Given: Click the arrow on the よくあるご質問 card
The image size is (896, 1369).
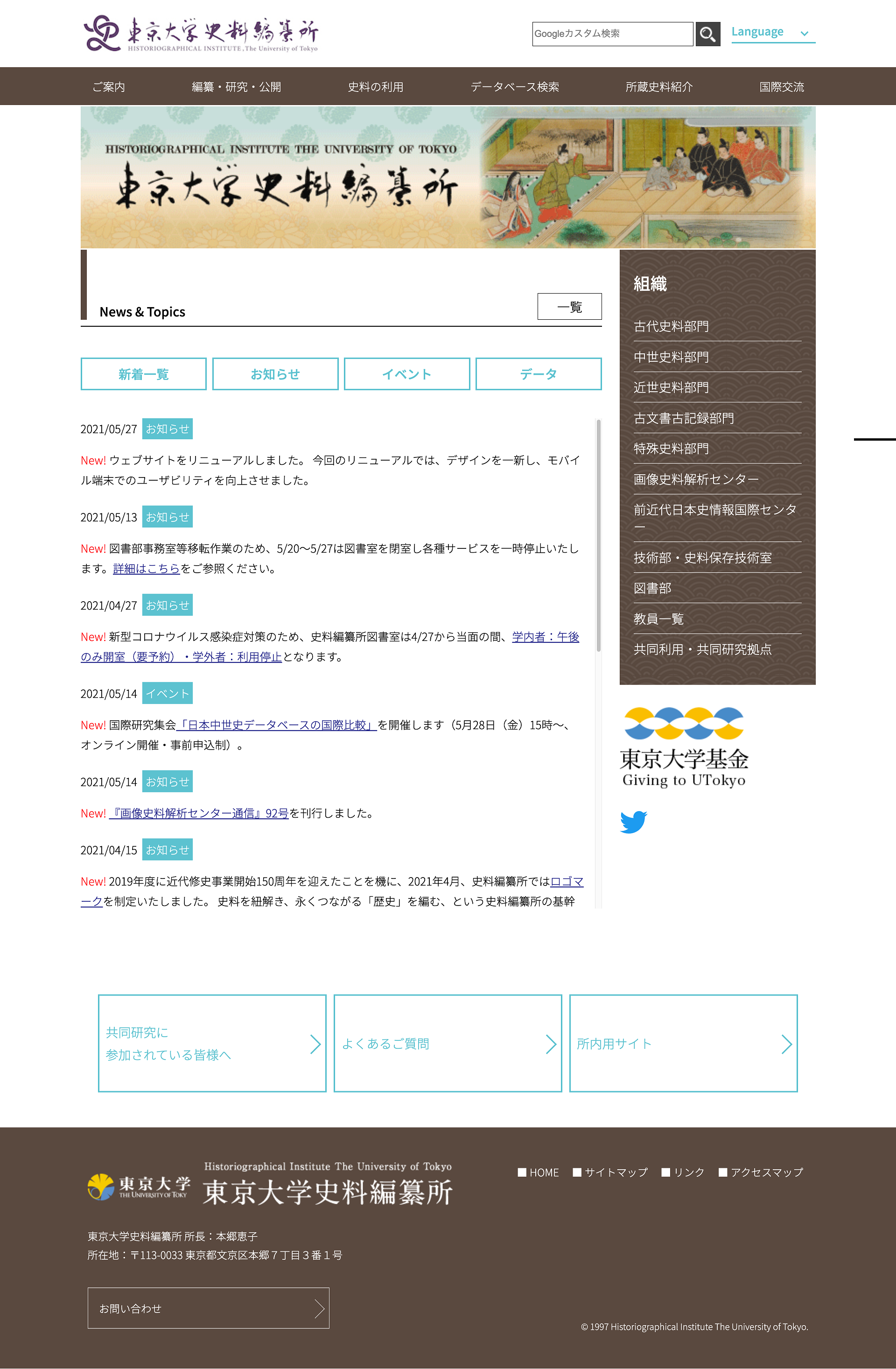Looking at the screenshot, I should (x=550, y=1044).
